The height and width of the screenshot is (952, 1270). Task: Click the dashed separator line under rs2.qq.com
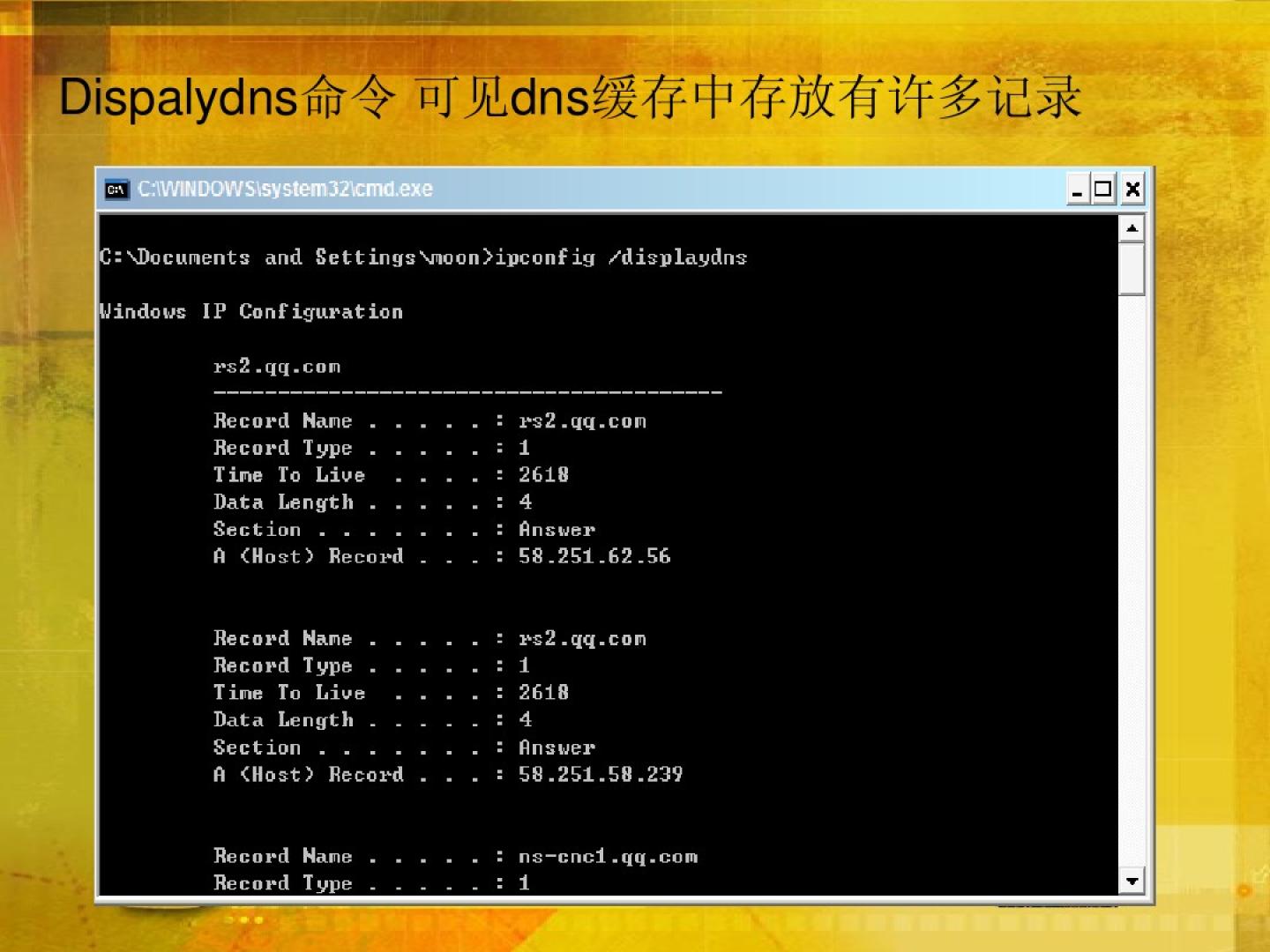click(467, 392)
